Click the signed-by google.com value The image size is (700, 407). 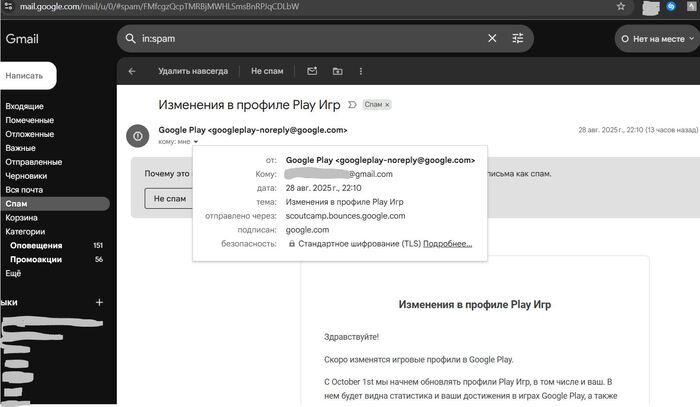coord(307,230)
